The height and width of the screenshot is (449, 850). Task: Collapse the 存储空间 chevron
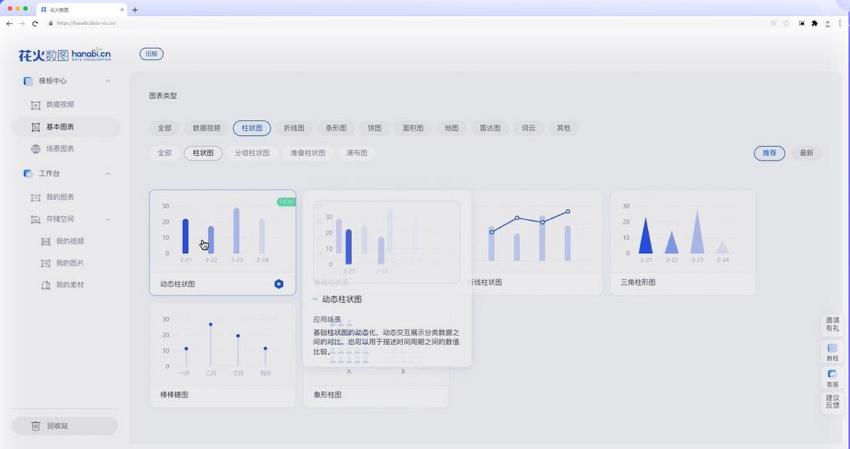tap(108, 220)
